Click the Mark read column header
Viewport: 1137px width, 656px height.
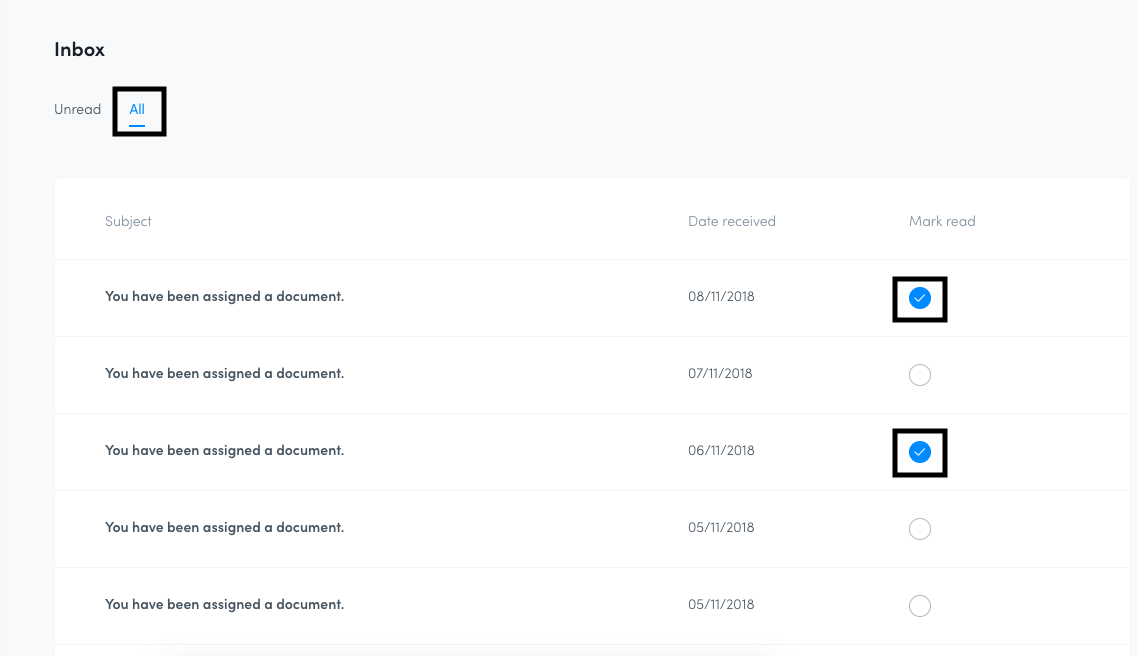click(x=942, y=221)
